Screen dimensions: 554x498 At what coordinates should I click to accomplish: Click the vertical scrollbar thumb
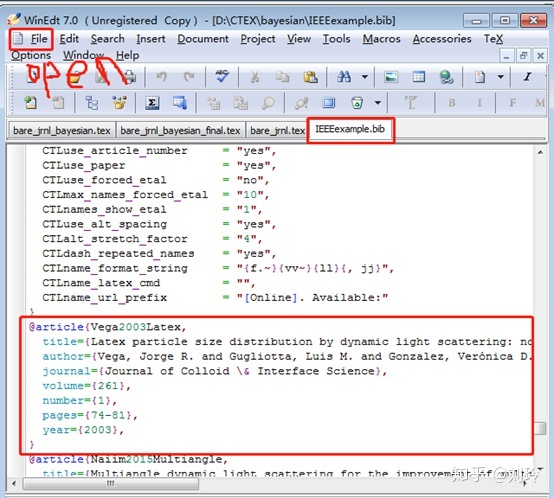(540, 428)
